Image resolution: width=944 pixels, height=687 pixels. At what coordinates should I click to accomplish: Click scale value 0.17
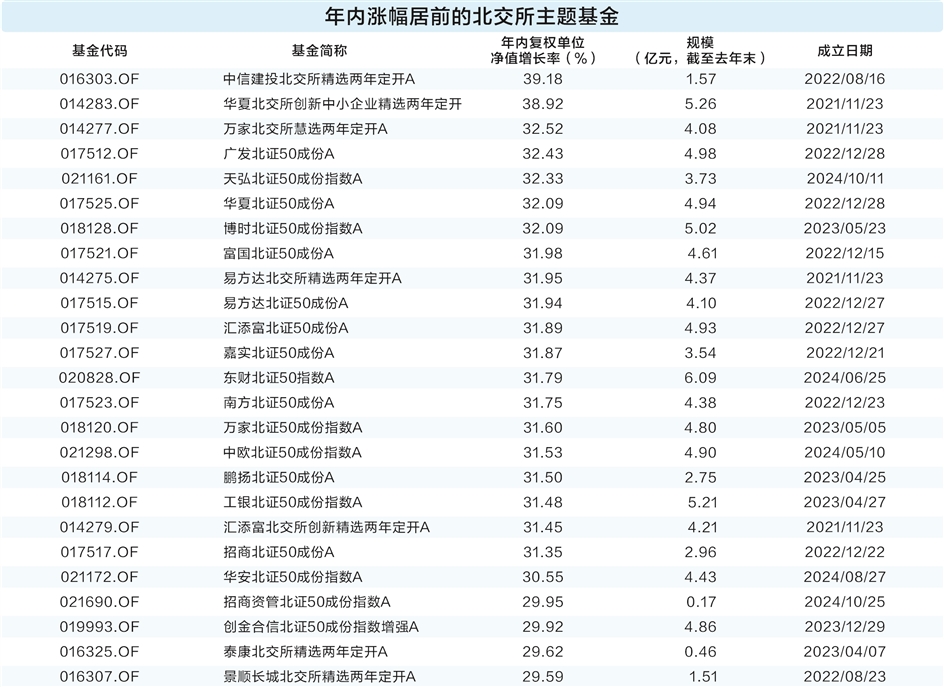(x=700, y=602)
